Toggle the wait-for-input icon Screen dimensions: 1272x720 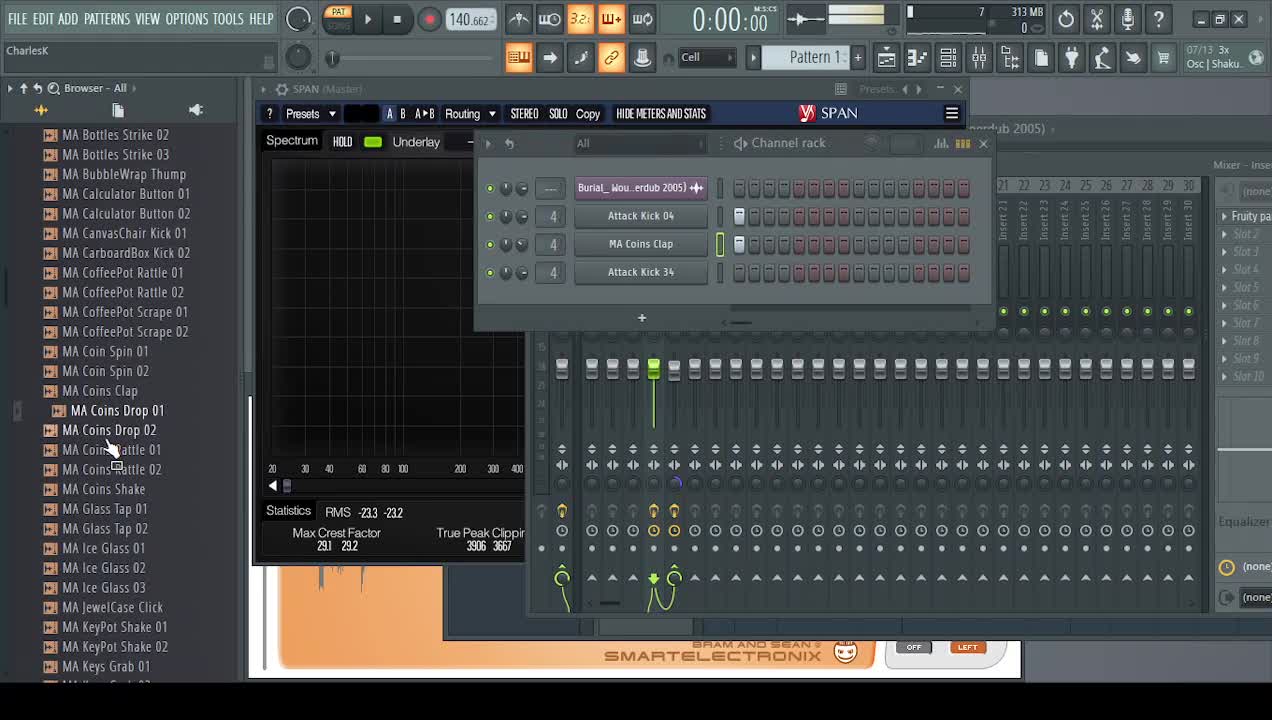point(549,19)
